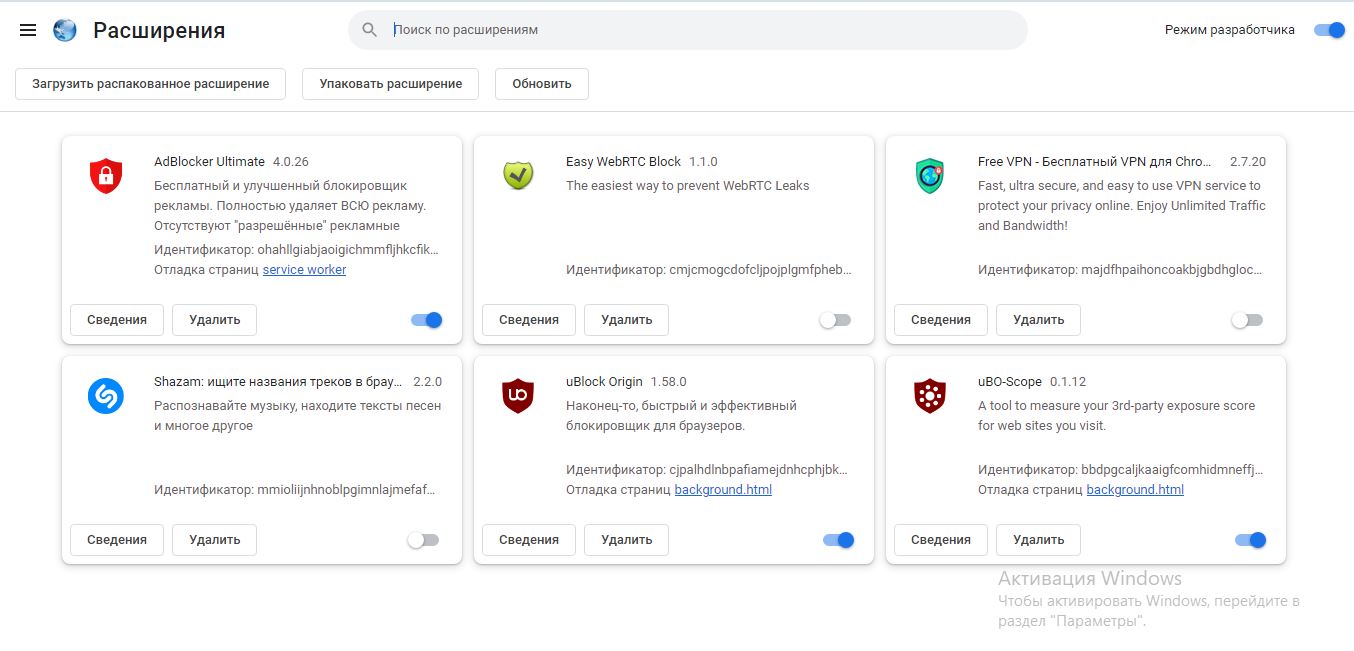Click the pack extension button
The height and width of the screenshot is (651, 1354).
[x=390, y=84]
